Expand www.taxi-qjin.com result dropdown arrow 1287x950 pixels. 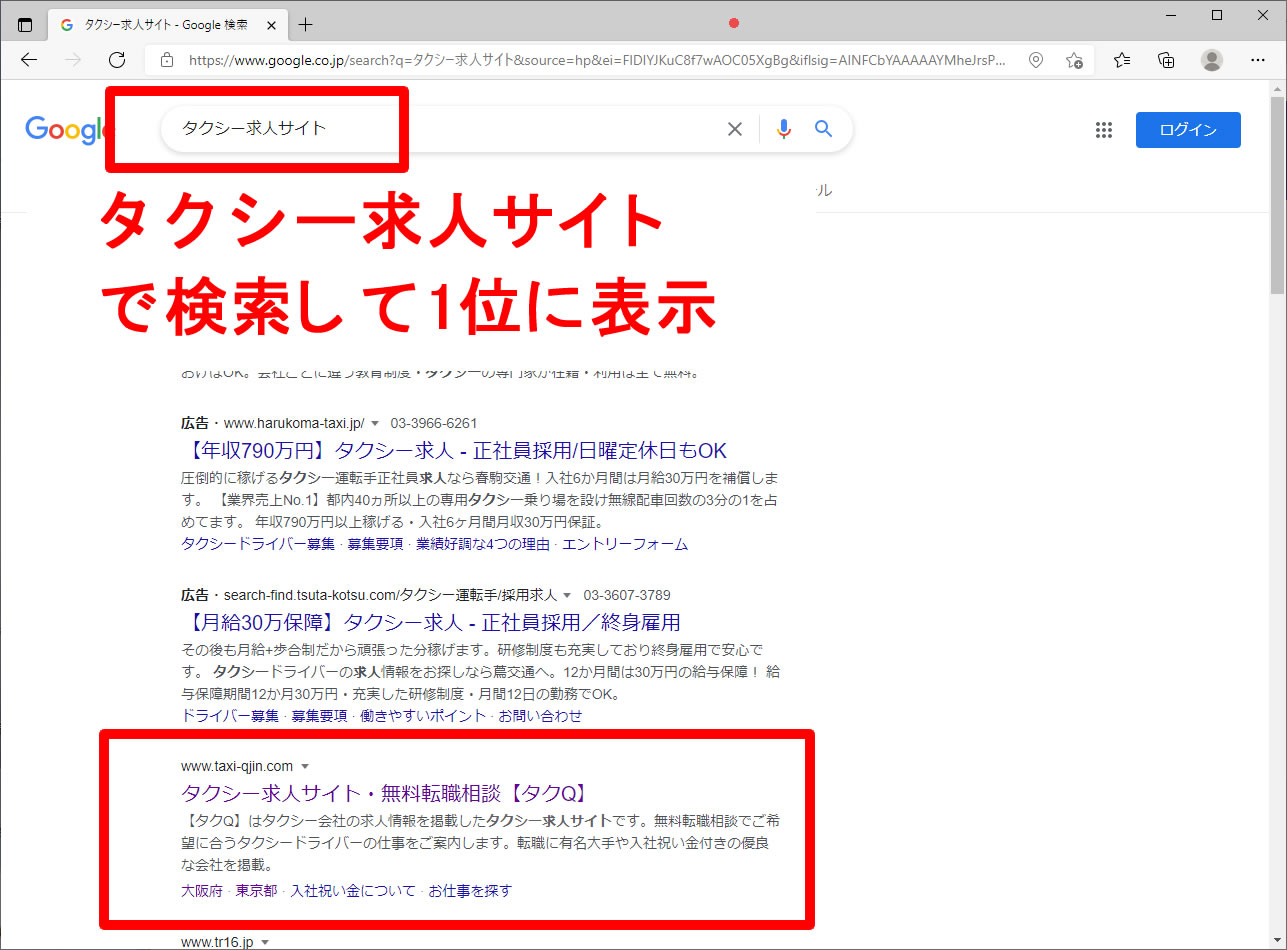click(305, 767)
